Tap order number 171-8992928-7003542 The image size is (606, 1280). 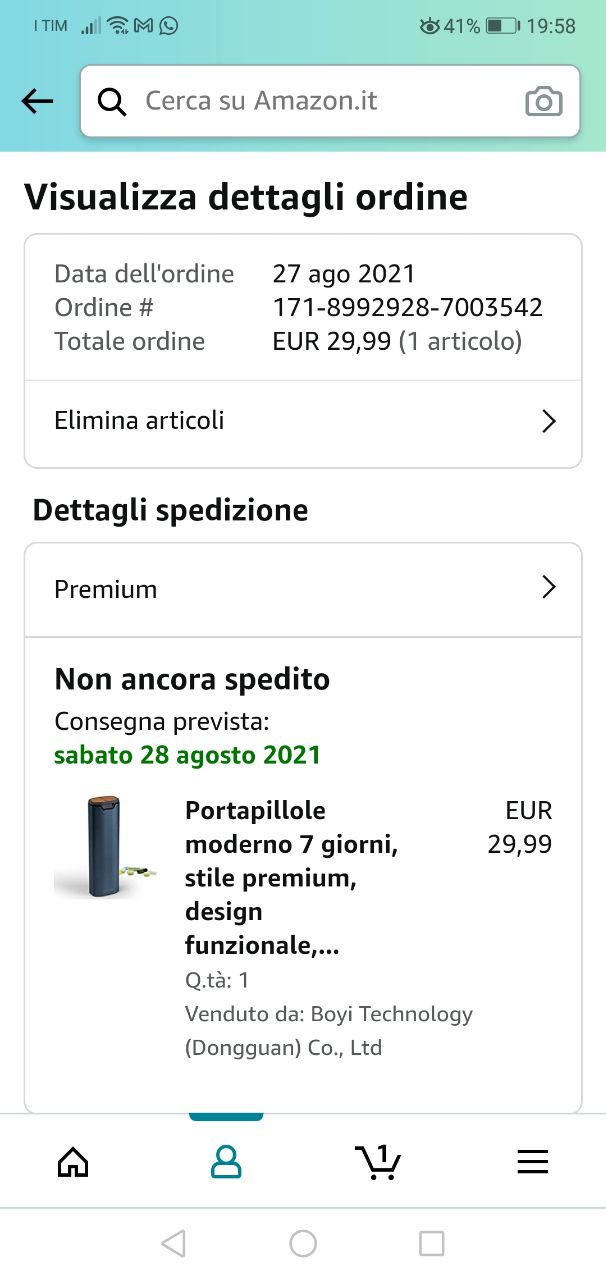point(408,307)
